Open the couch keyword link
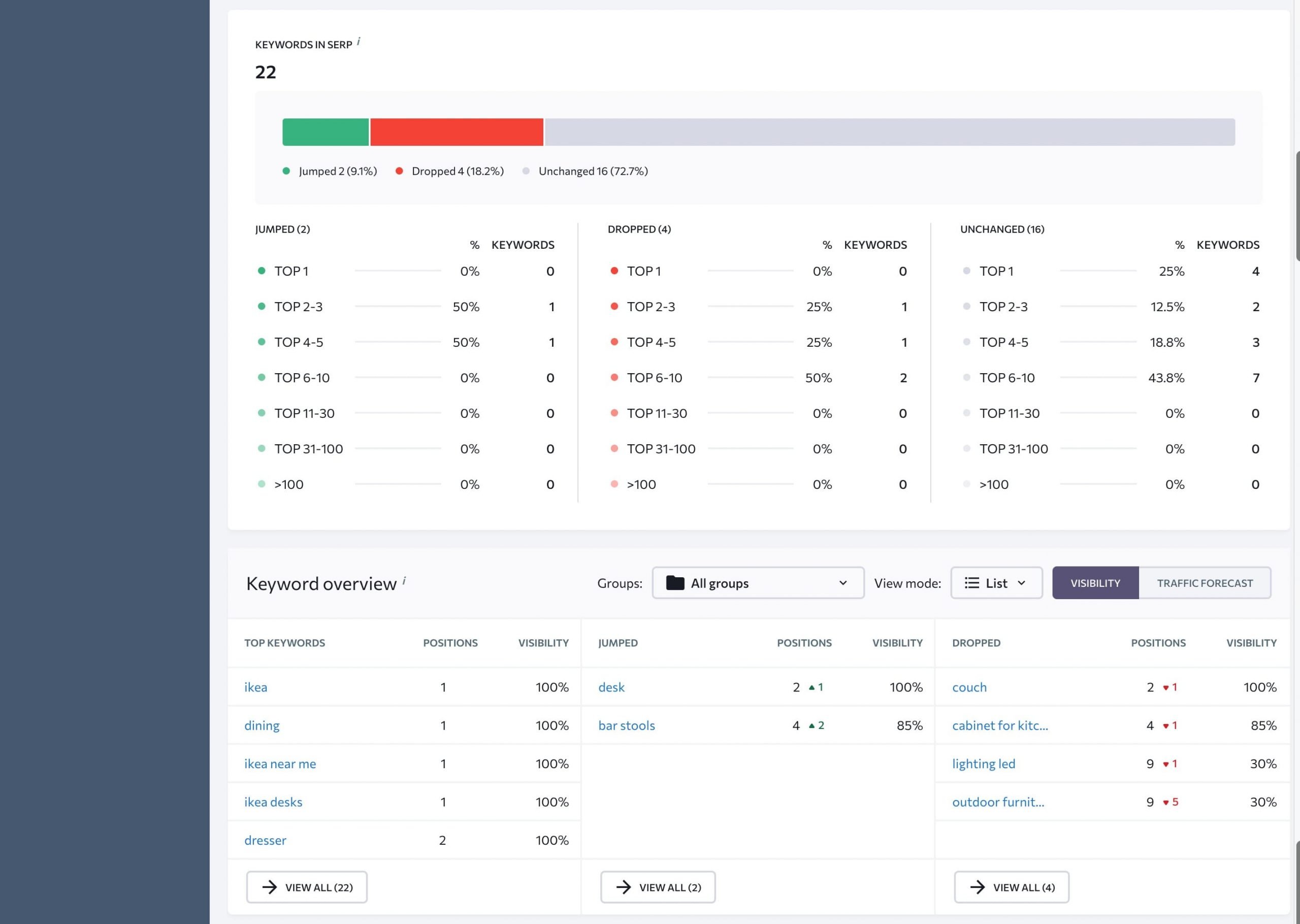Screen dimensions: 1300x924 coord(969,687)
